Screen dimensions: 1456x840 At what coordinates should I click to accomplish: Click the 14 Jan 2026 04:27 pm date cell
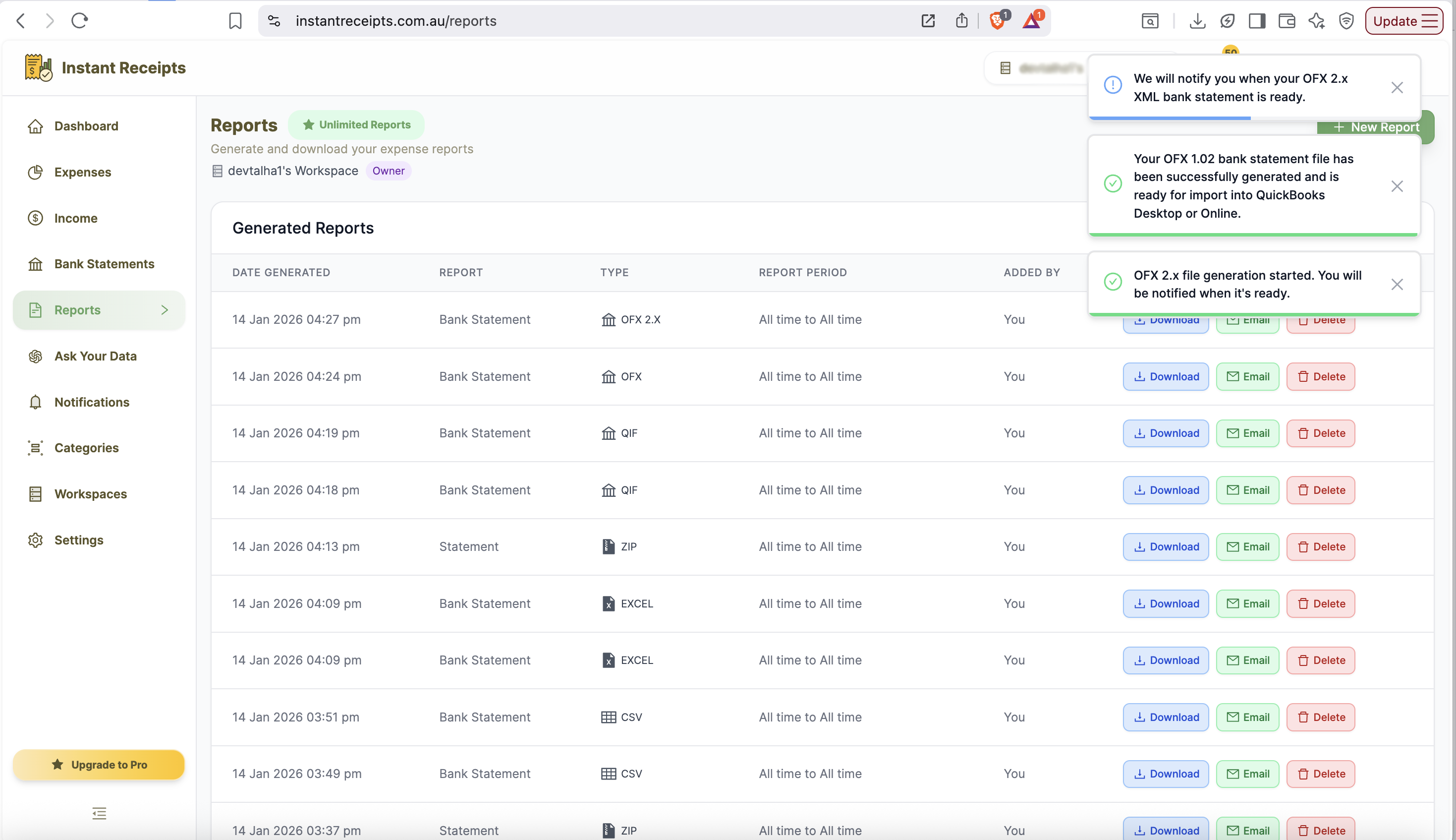[296, 320]
